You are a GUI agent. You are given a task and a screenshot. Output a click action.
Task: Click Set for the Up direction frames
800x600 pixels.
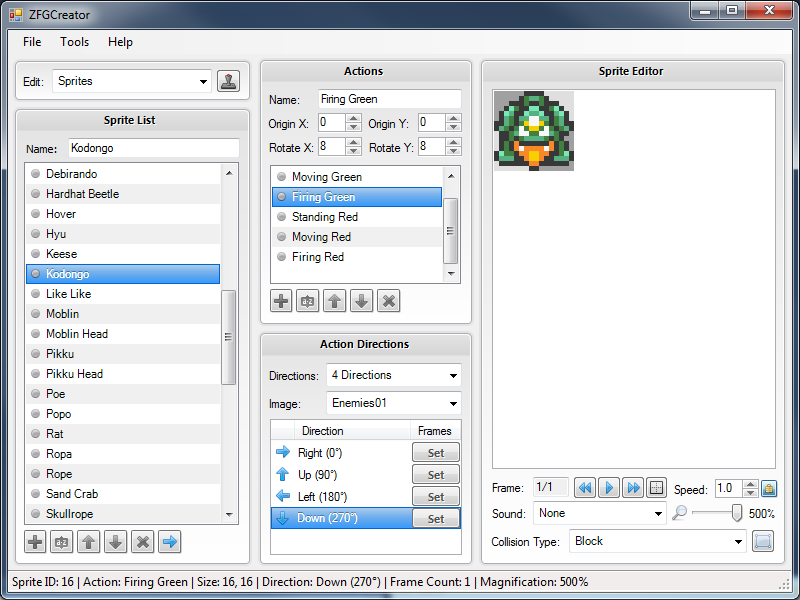coord(436,474)
